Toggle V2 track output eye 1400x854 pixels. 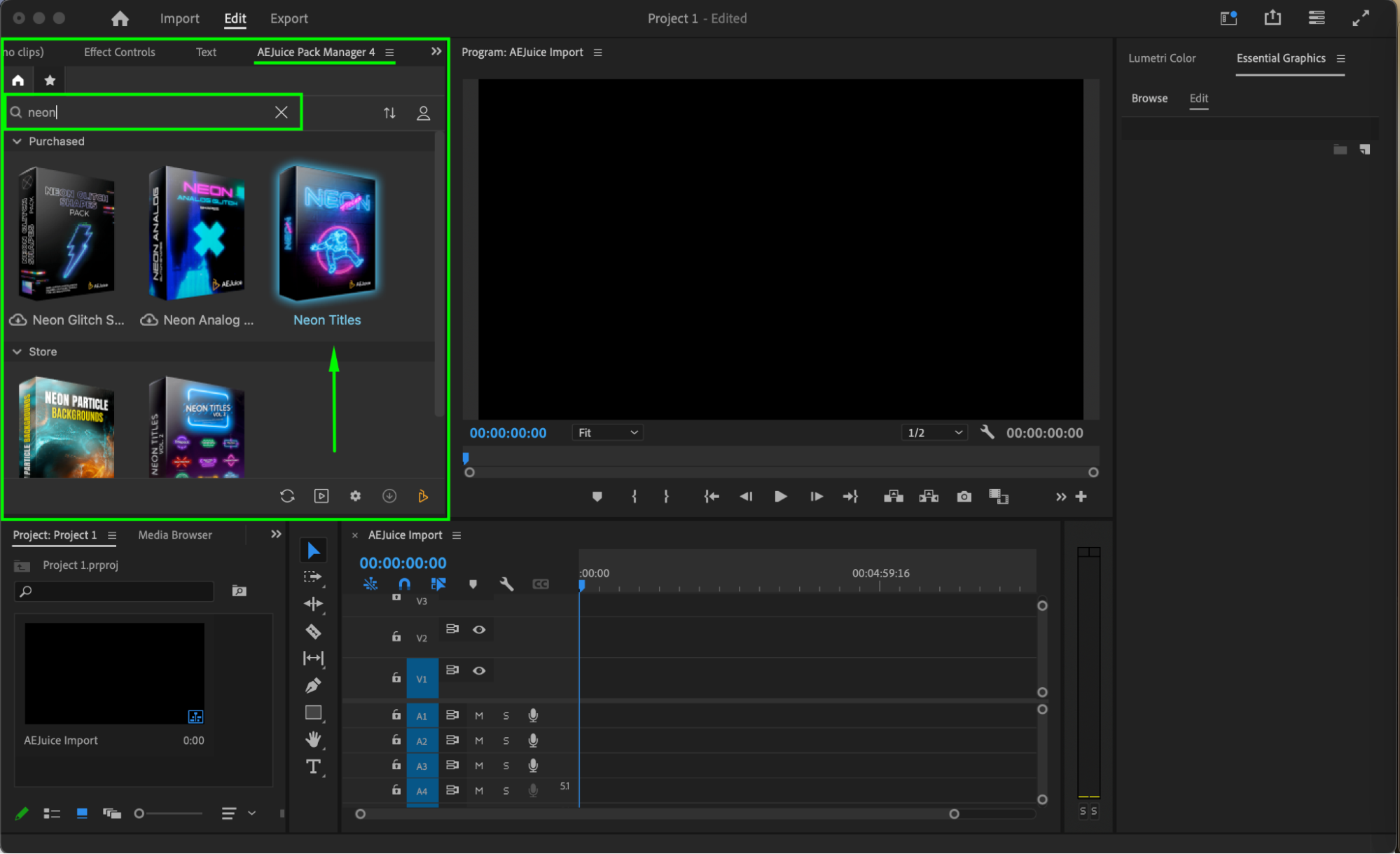point(479,629)
